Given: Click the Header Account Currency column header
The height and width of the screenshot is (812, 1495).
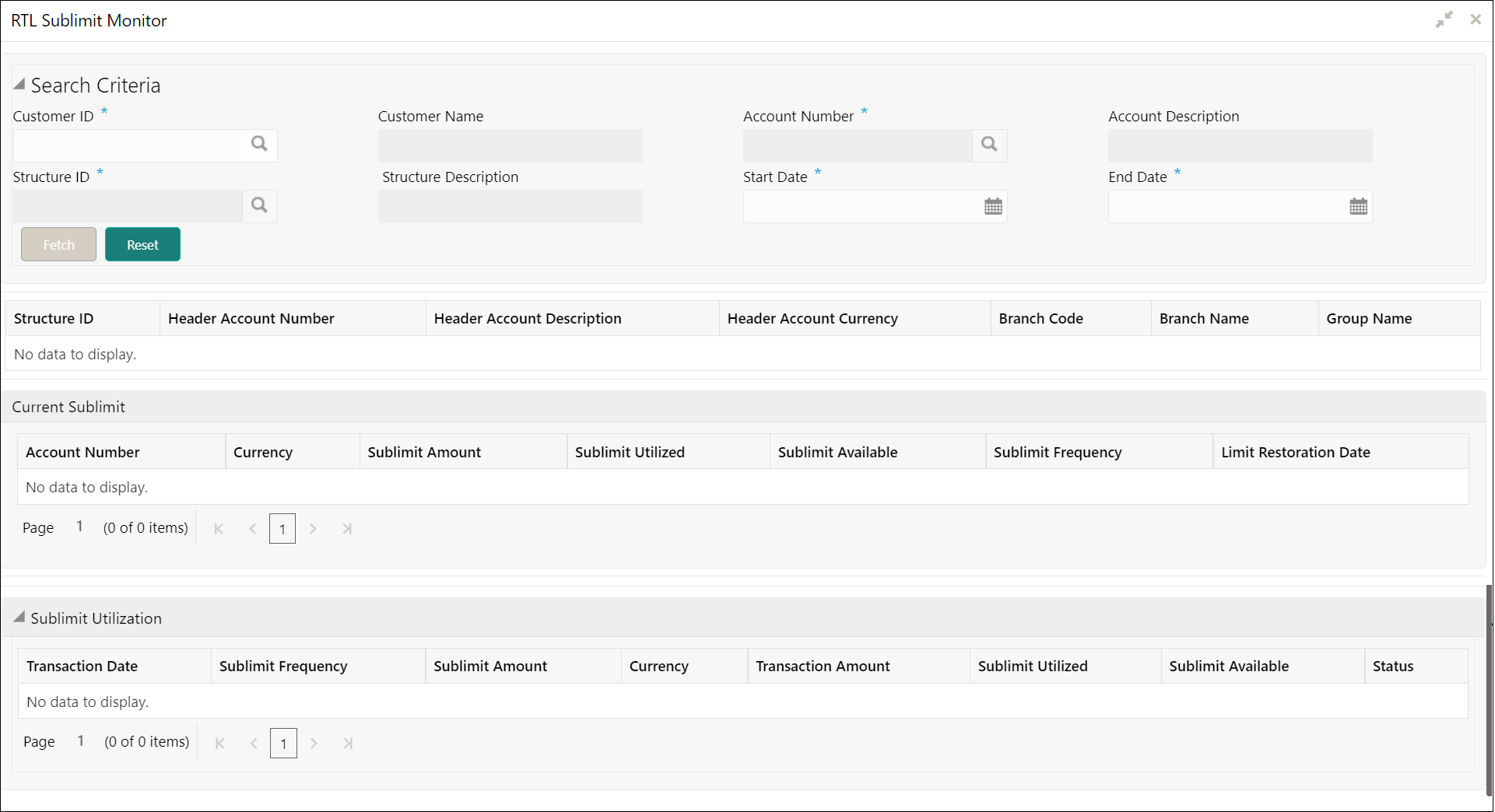Looking at the screenshot, I should point(855,318).
